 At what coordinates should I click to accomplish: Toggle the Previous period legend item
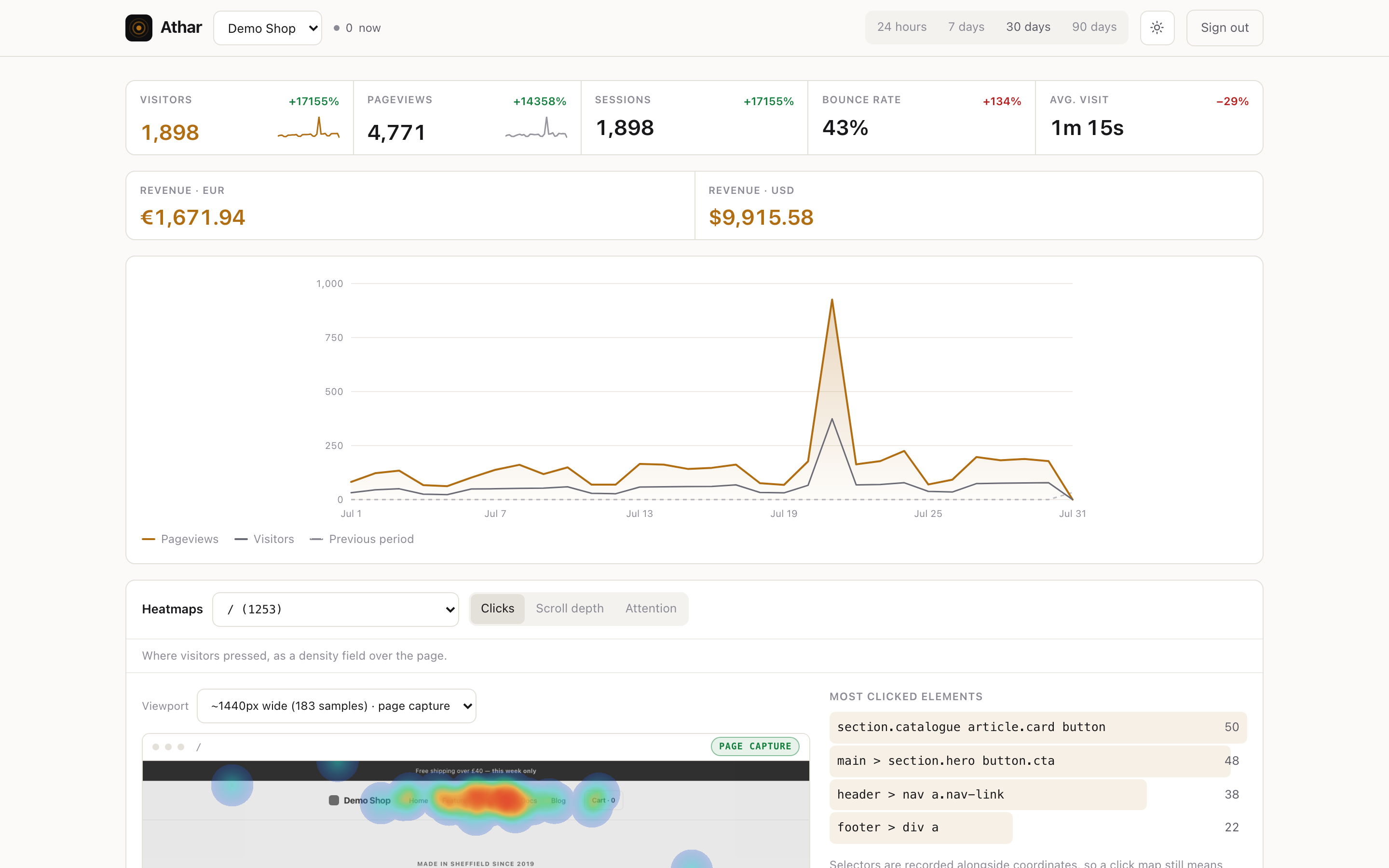[x=362, y=539]
